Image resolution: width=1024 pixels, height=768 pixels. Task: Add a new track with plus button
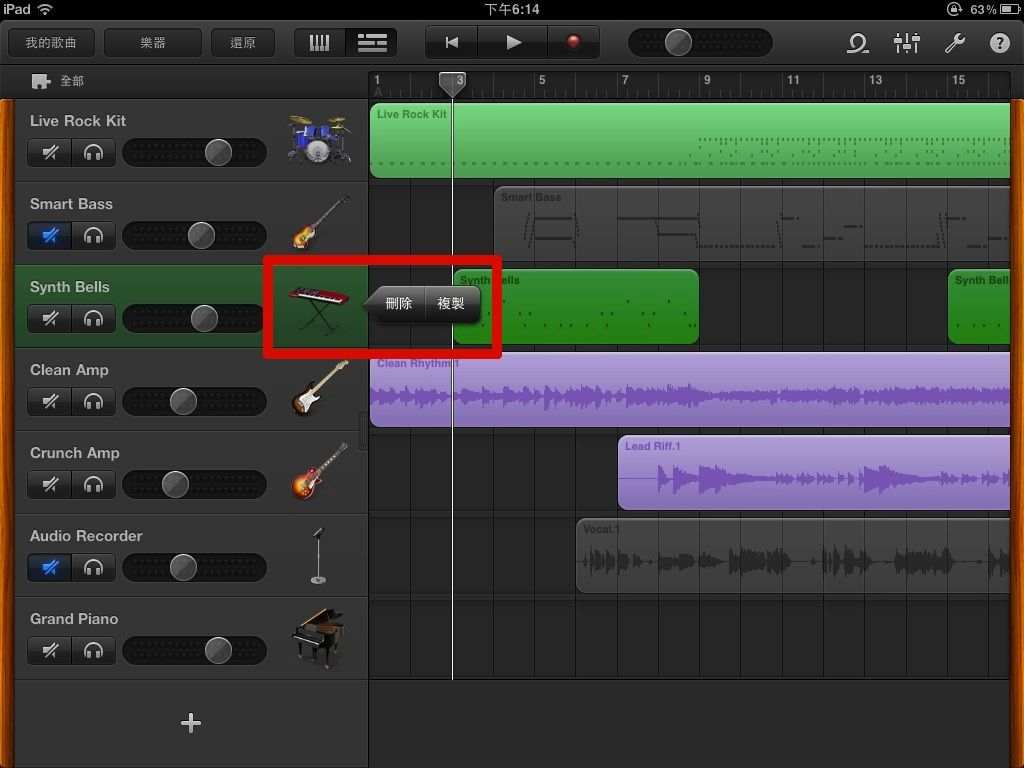[191, 723]
